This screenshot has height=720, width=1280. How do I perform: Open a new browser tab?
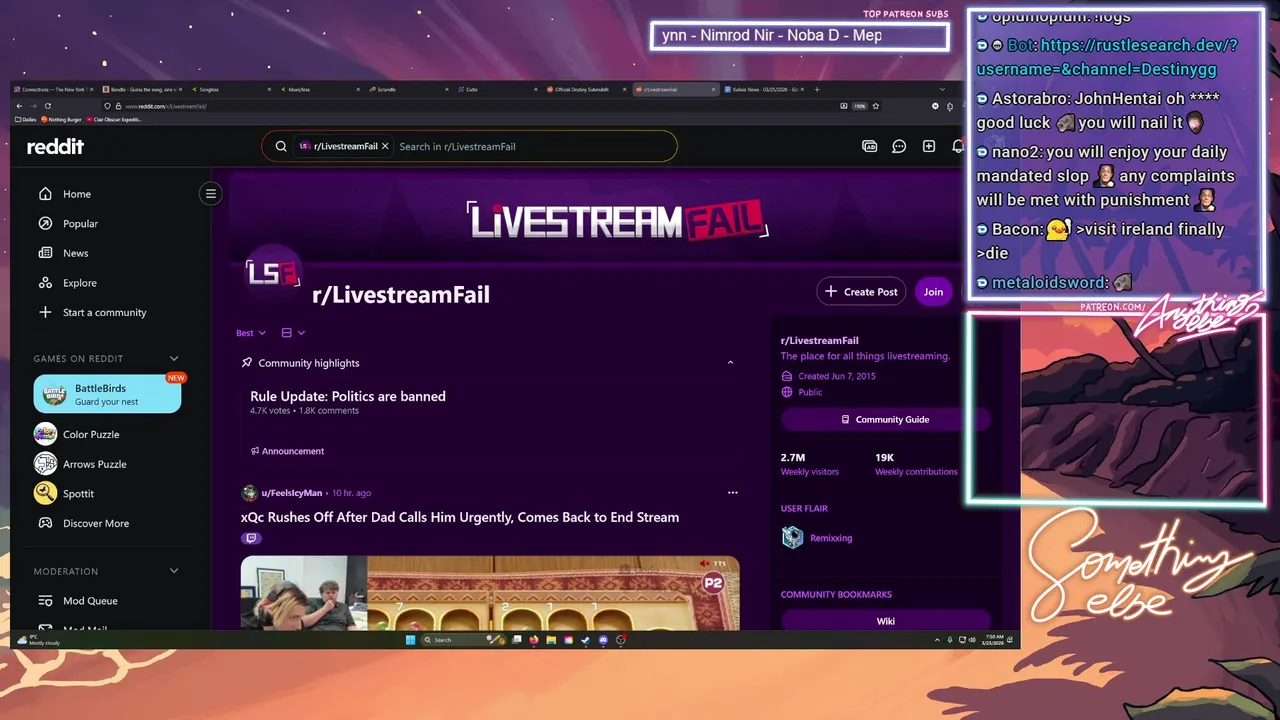[x=817, y=89]
